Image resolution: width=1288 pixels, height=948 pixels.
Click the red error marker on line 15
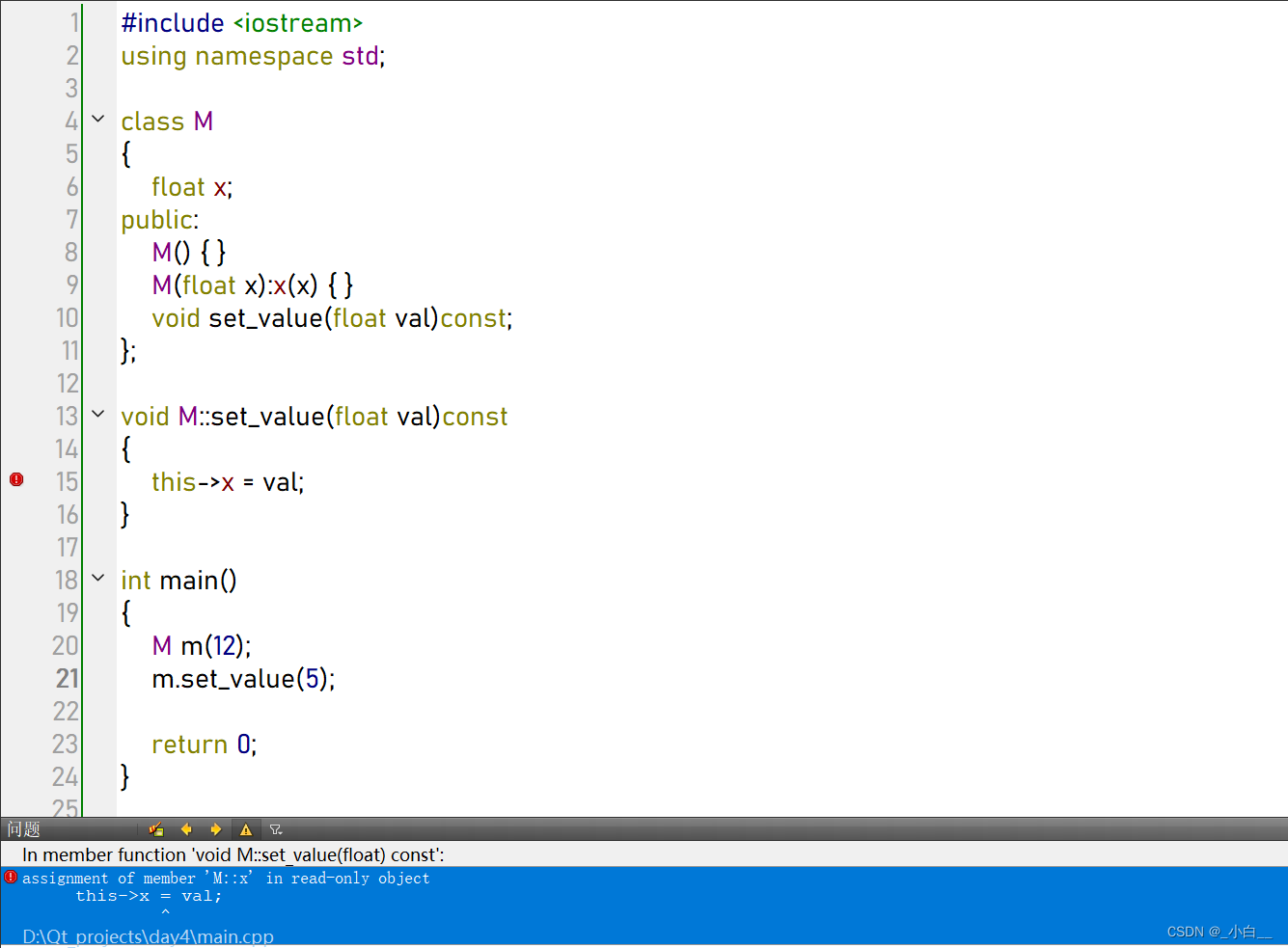point(16,479)
